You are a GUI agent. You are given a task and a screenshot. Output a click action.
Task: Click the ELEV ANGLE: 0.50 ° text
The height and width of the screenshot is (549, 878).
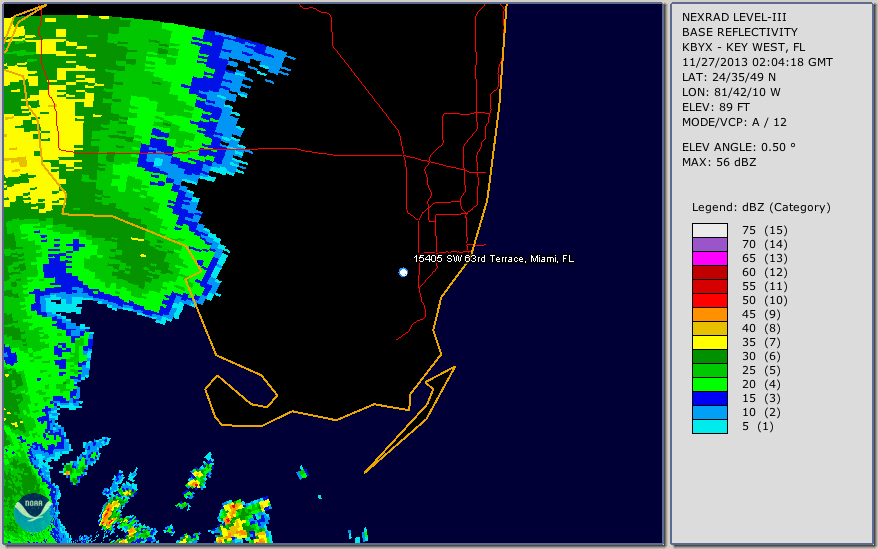tap(739, 147)
